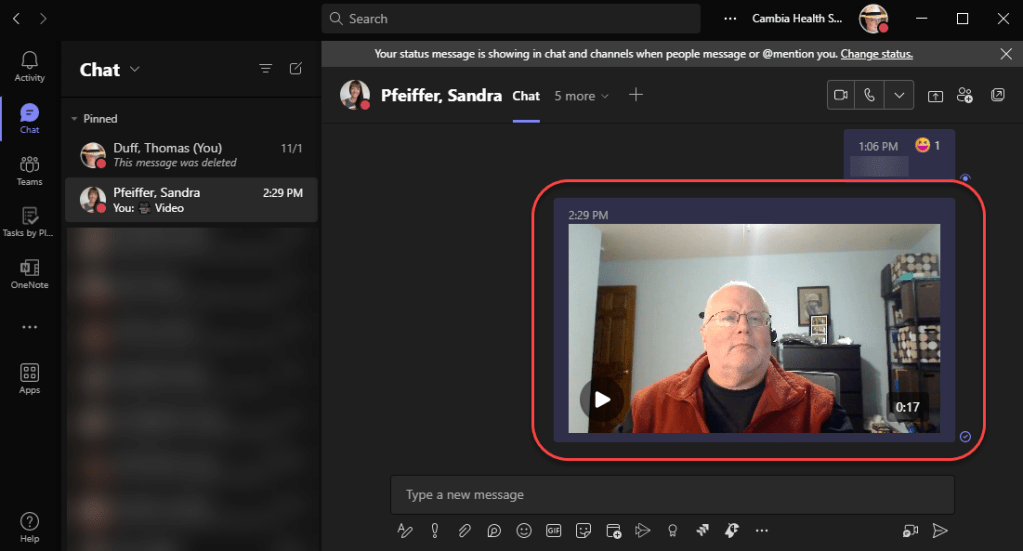Open the emoji picker
Screen dimensions: 1023x551
tap(523, 530)
